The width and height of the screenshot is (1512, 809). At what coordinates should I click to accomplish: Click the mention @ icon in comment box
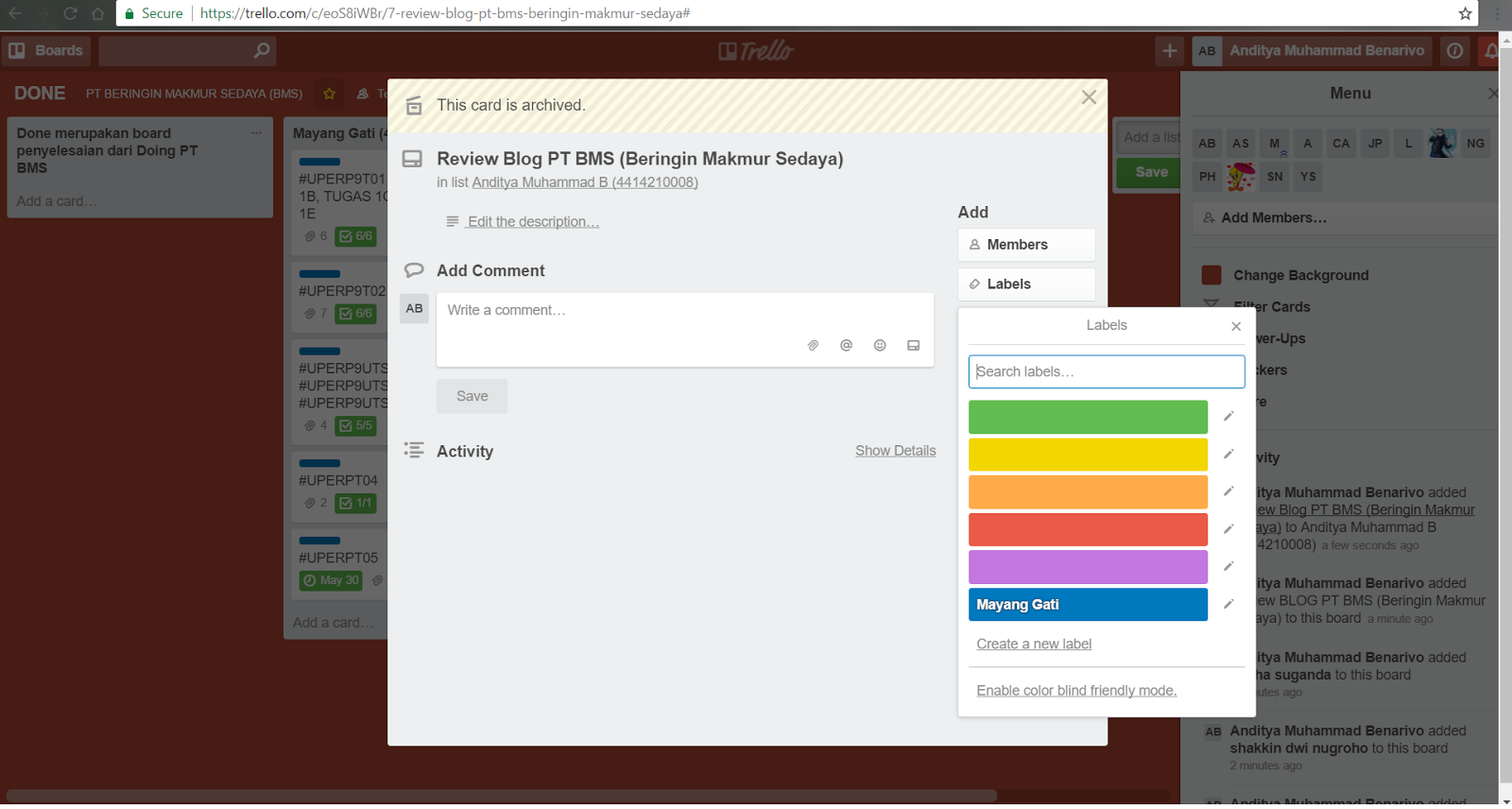[846, 346]
